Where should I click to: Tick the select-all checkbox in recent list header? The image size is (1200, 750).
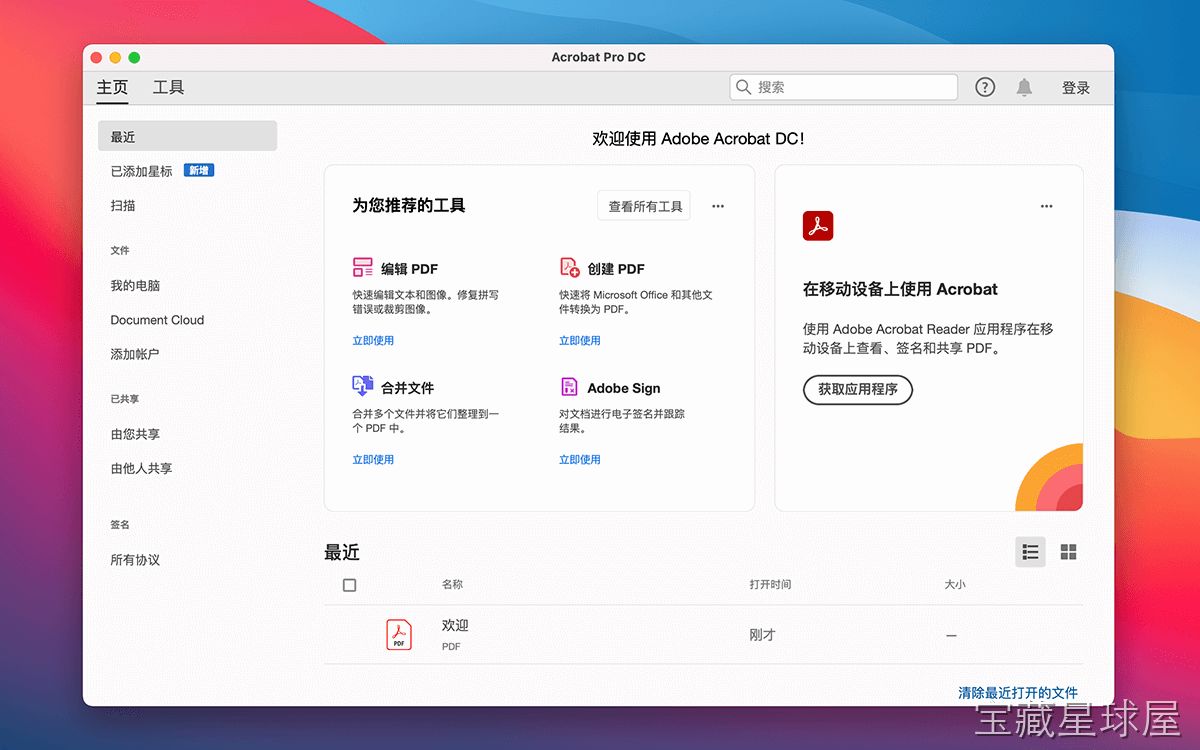tap(349, 585)
